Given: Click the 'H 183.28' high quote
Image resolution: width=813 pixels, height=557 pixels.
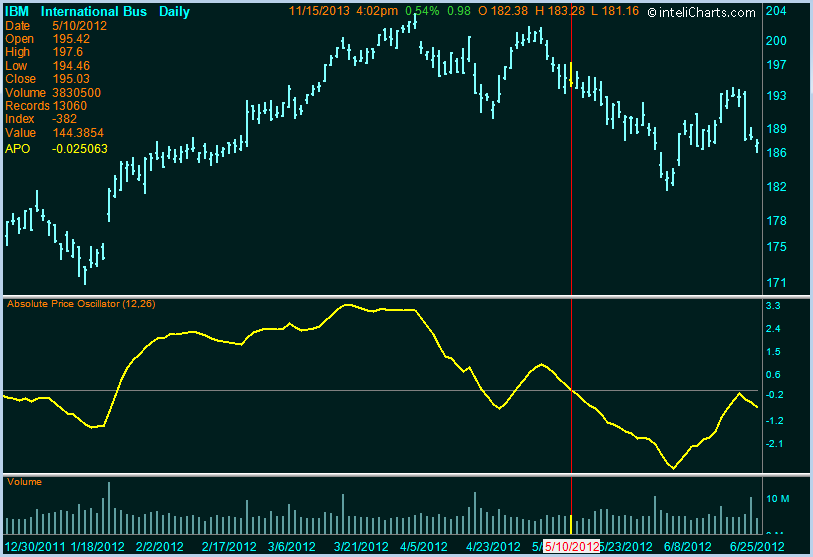Looking at the screenshot, I should point(560,11).
